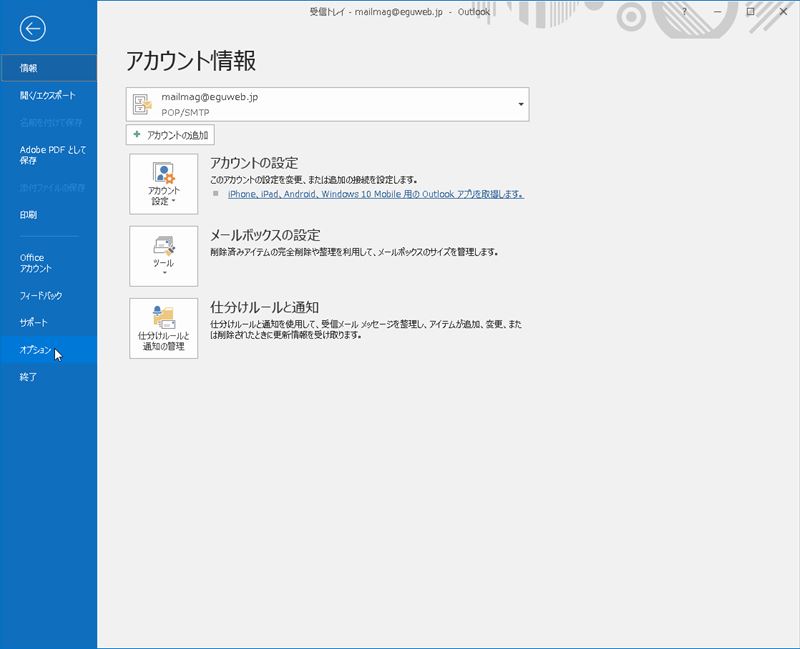Open 仕分けルールと通知の管理 rules button

[164, 328]
